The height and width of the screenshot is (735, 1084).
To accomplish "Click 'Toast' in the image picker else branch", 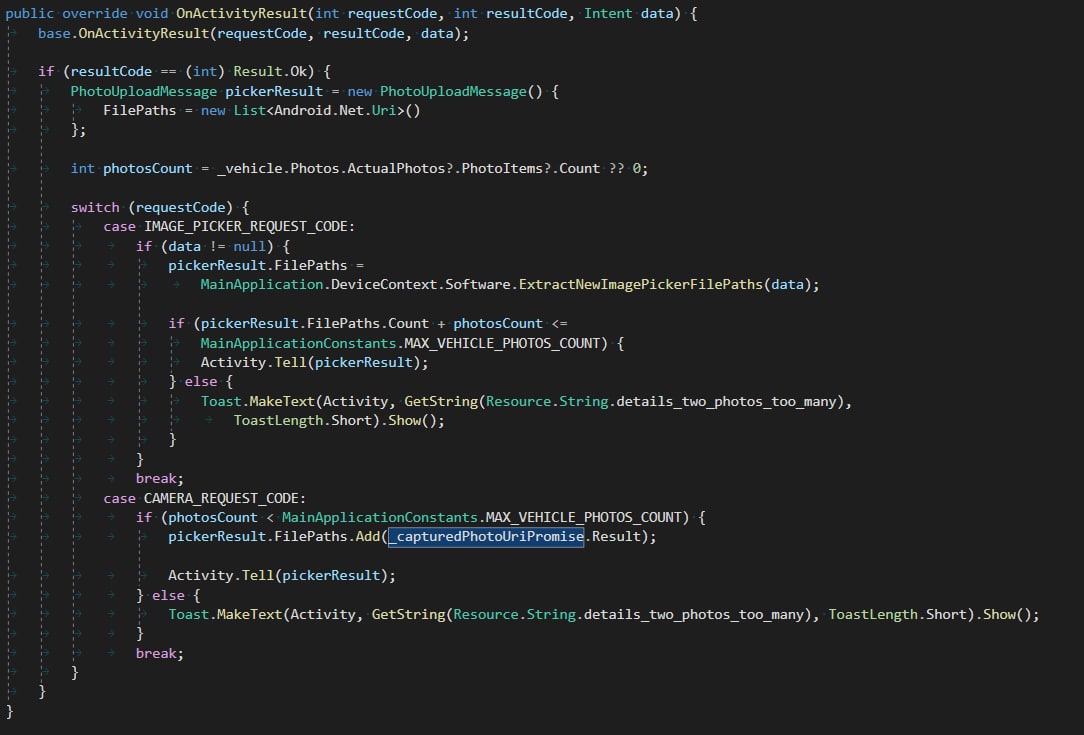I will [x=221, y=401].
